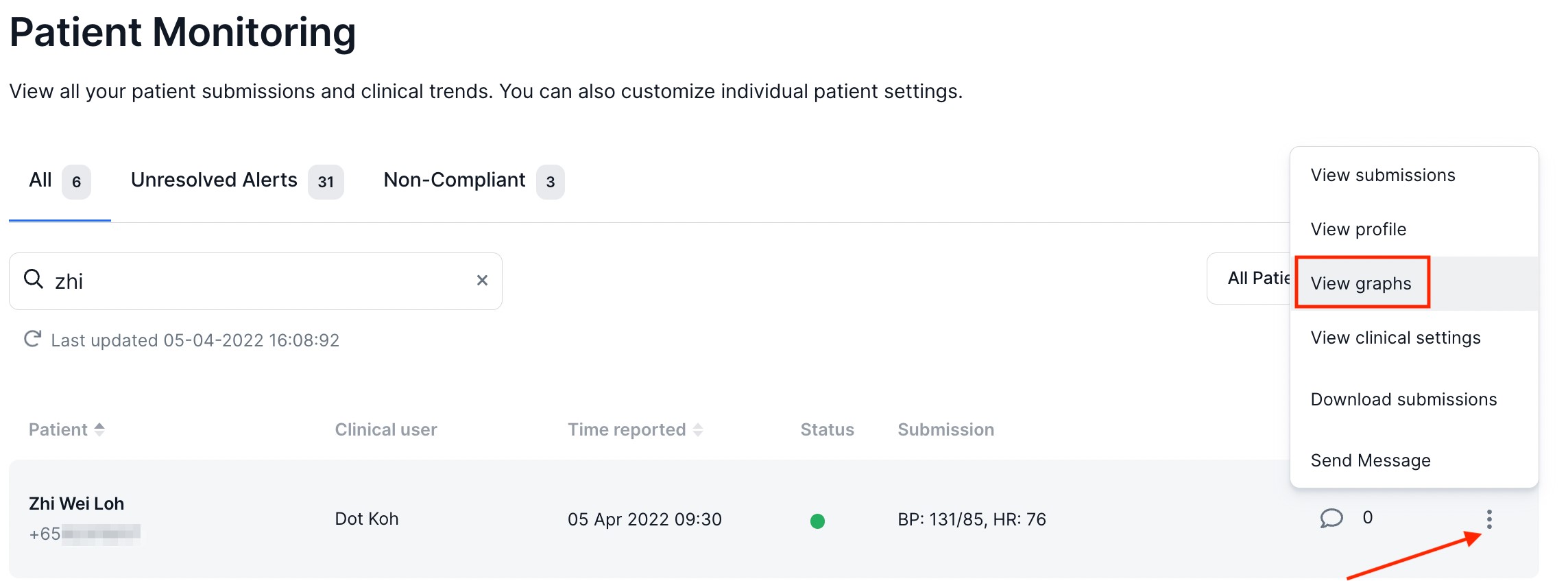The image size is (1568, 581).
Task: Choose Send Message from the menu
Action: pyautogui.click(x=1370, y=461)
